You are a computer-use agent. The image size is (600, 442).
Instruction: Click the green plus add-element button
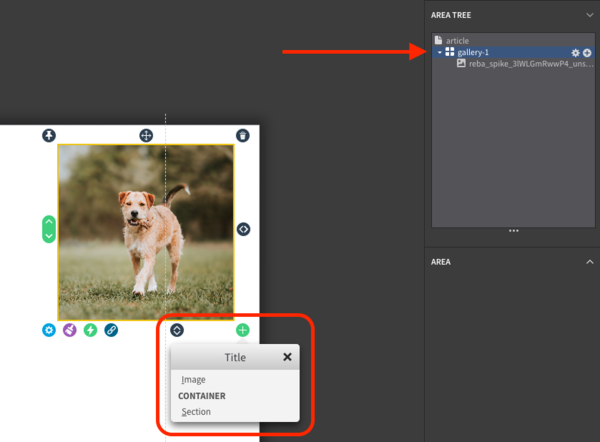pos(243,330)
